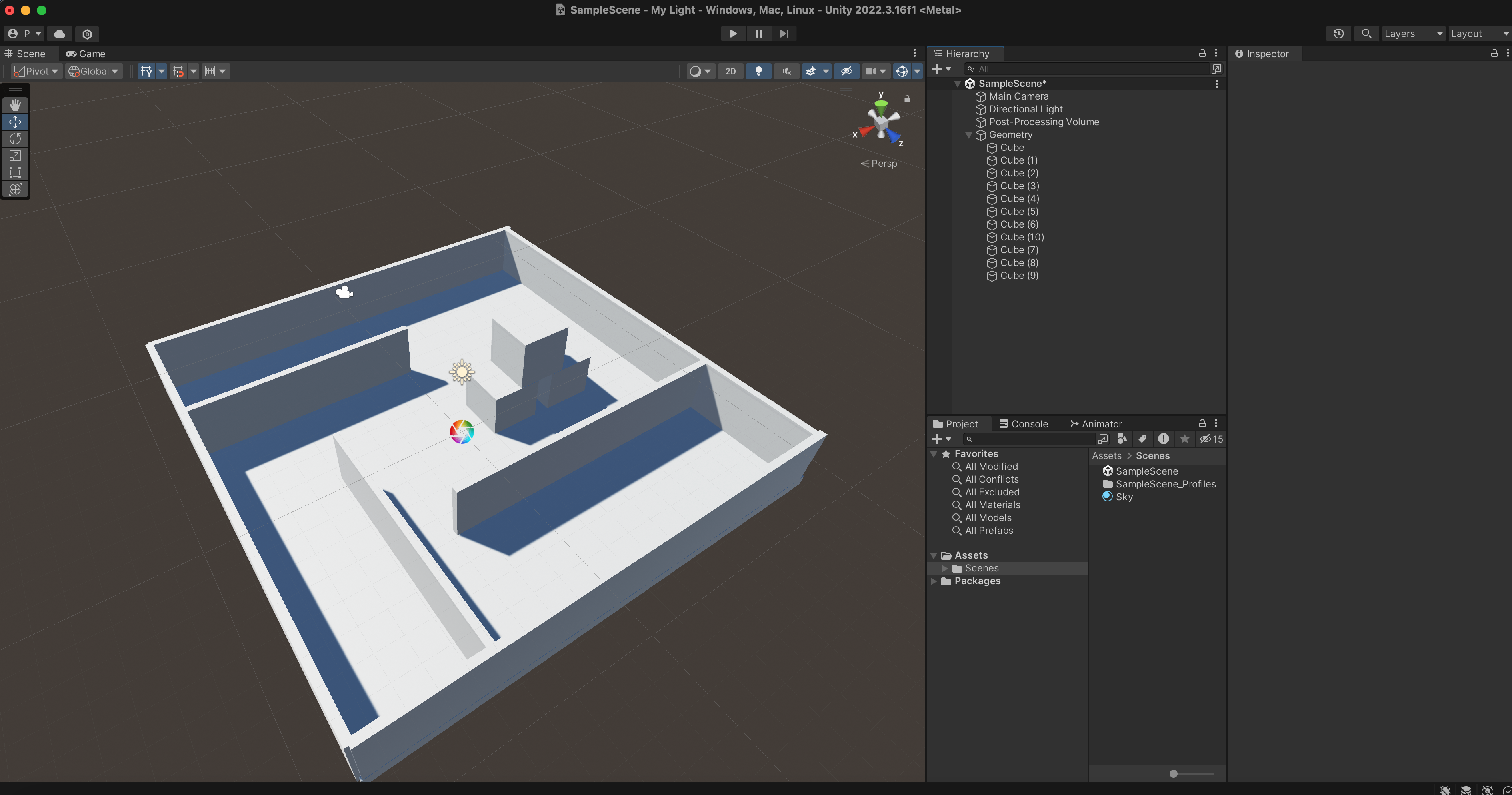Click the Pause button
1512x795 pixels.
[758, 34]
